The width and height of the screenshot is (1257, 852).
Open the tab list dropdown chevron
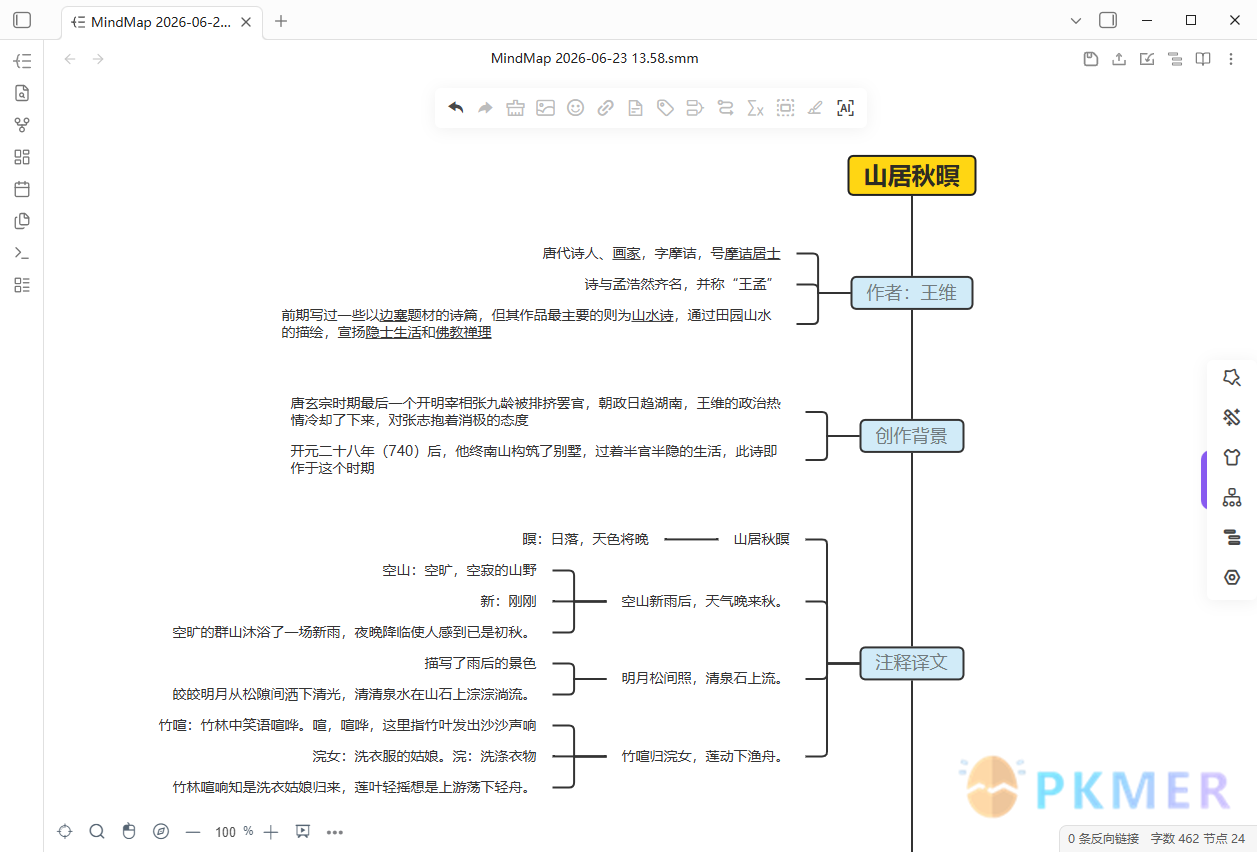click(1076, 20)
